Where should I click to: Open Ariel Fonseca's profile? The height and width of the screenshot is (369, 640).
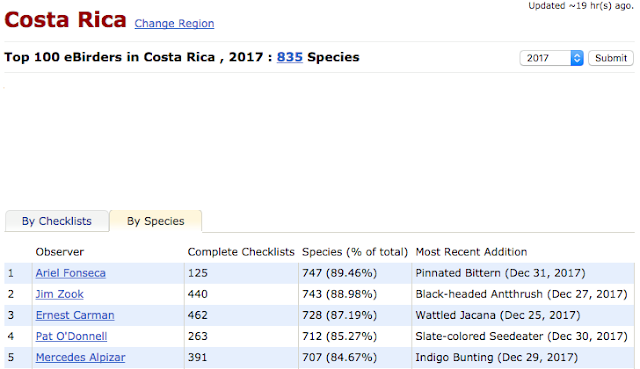click(71, 273)
